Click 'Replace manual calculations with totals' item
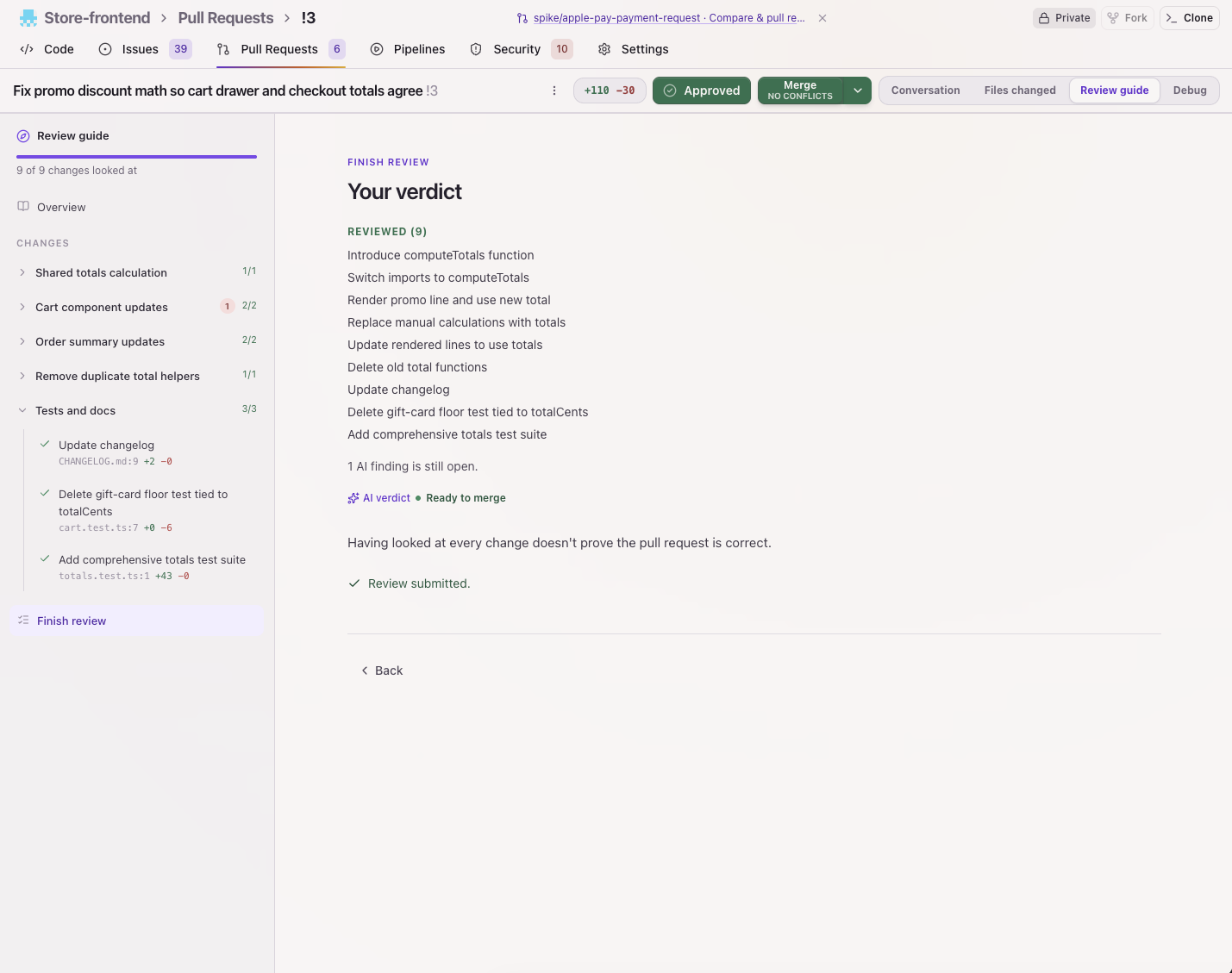 click(456, 322)
